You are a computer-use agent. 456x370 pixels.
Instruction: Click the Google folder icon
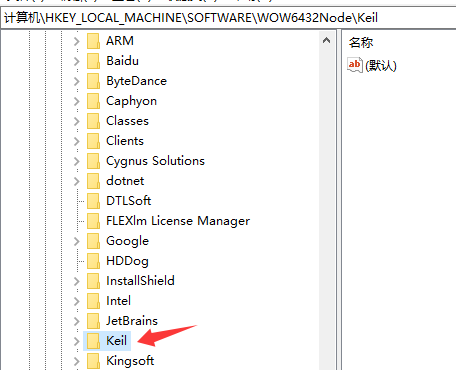[x=93, y=241]
